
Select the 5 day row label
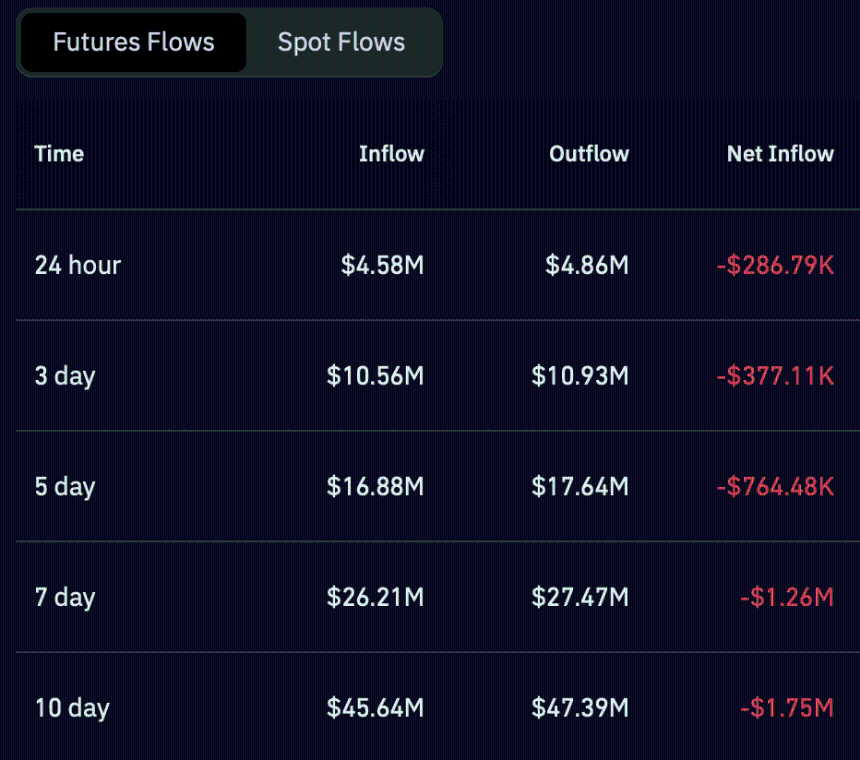[x=65, y=487]
